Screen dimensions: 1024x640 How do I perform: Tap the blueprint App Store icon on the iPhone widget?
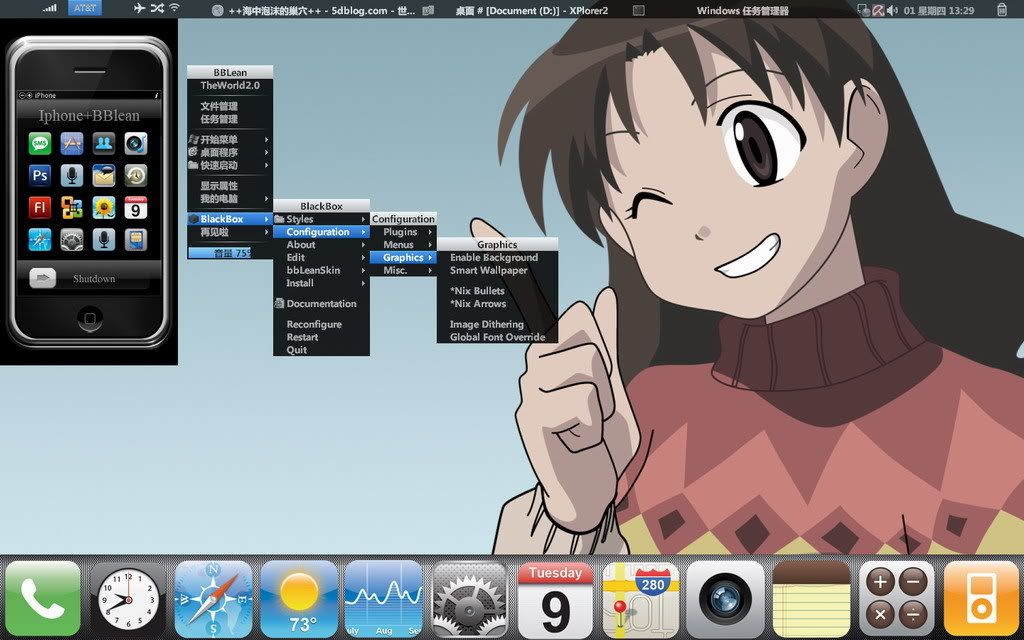[72, 144]
